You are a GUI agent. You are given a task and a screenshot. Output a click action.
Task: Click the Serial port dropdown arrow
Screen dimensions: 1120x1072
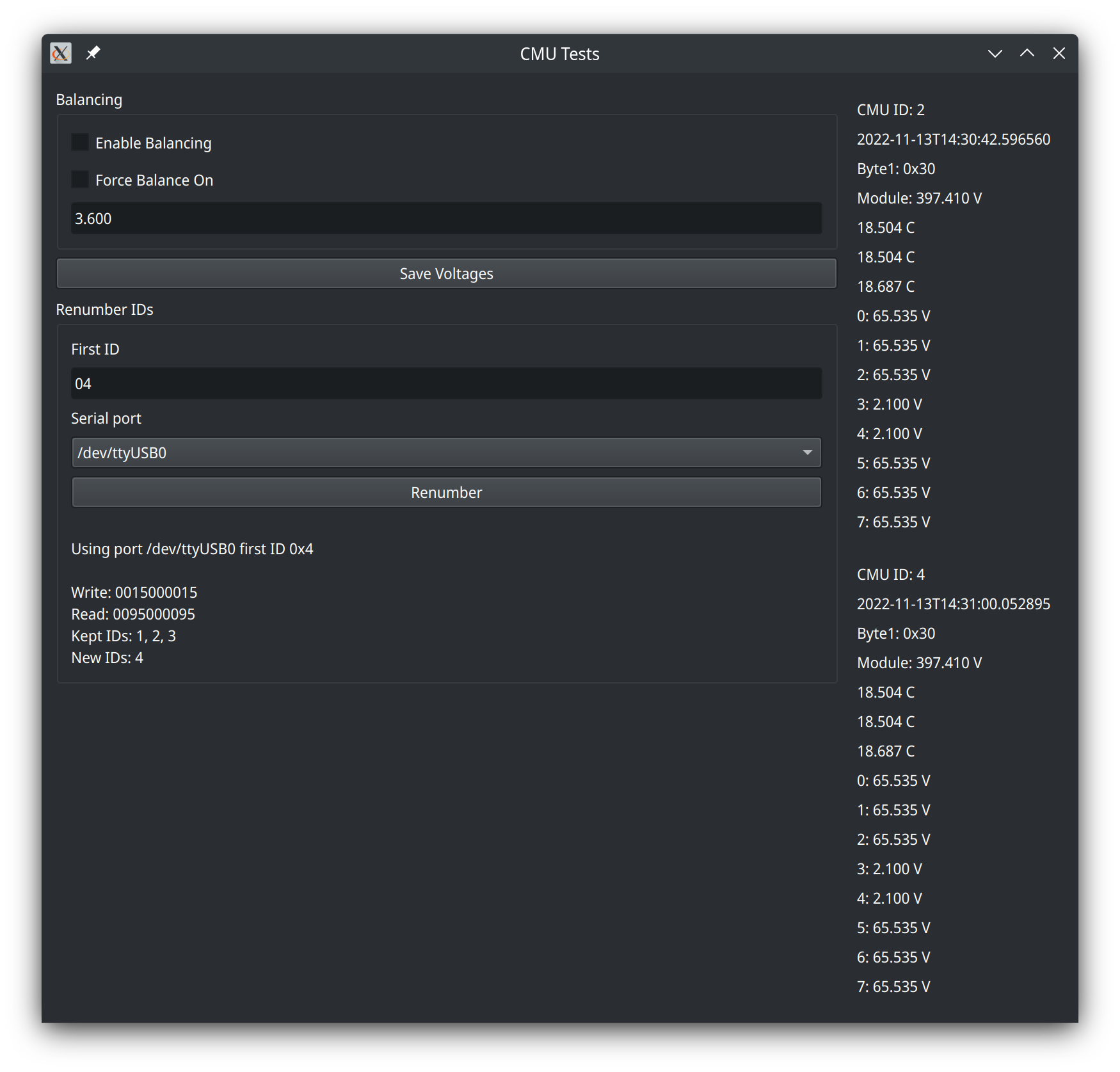(x=807, y=453)
